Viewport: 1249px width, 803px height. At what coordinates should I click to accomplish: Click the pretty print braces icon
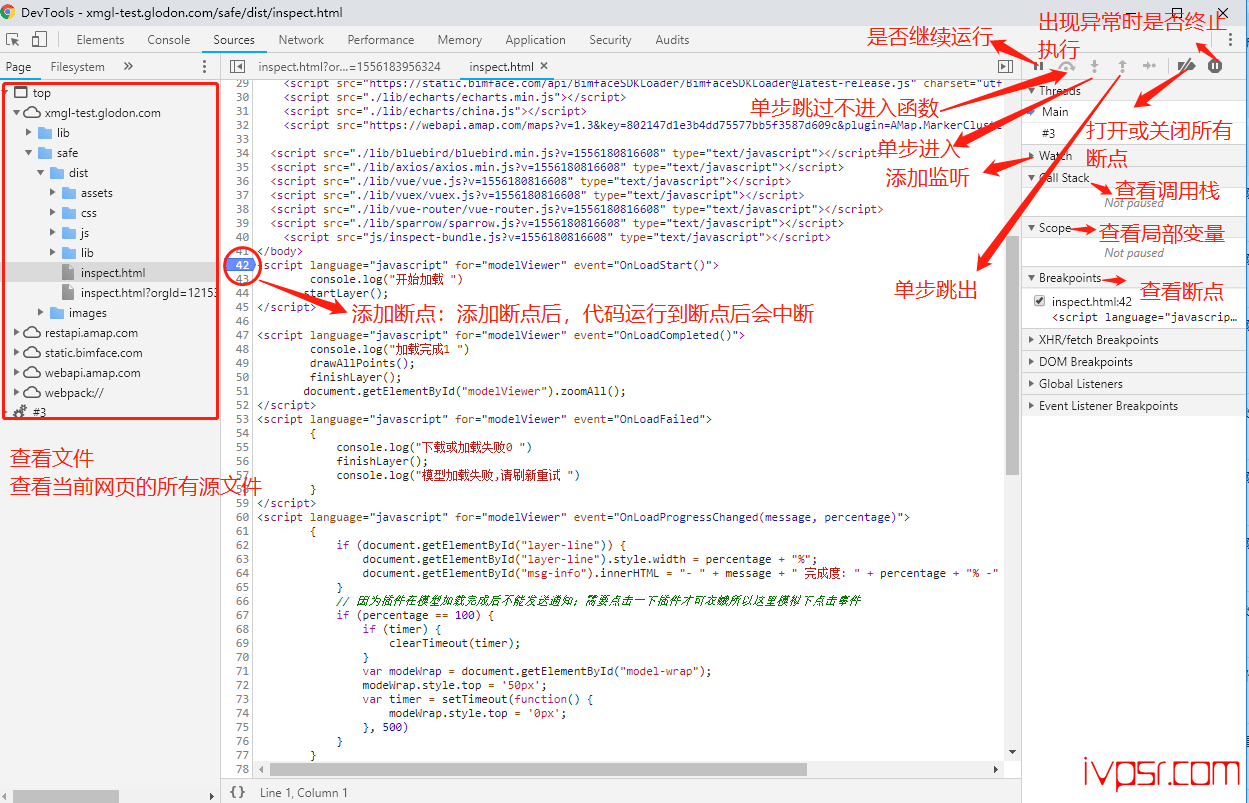tap(237, 792)
